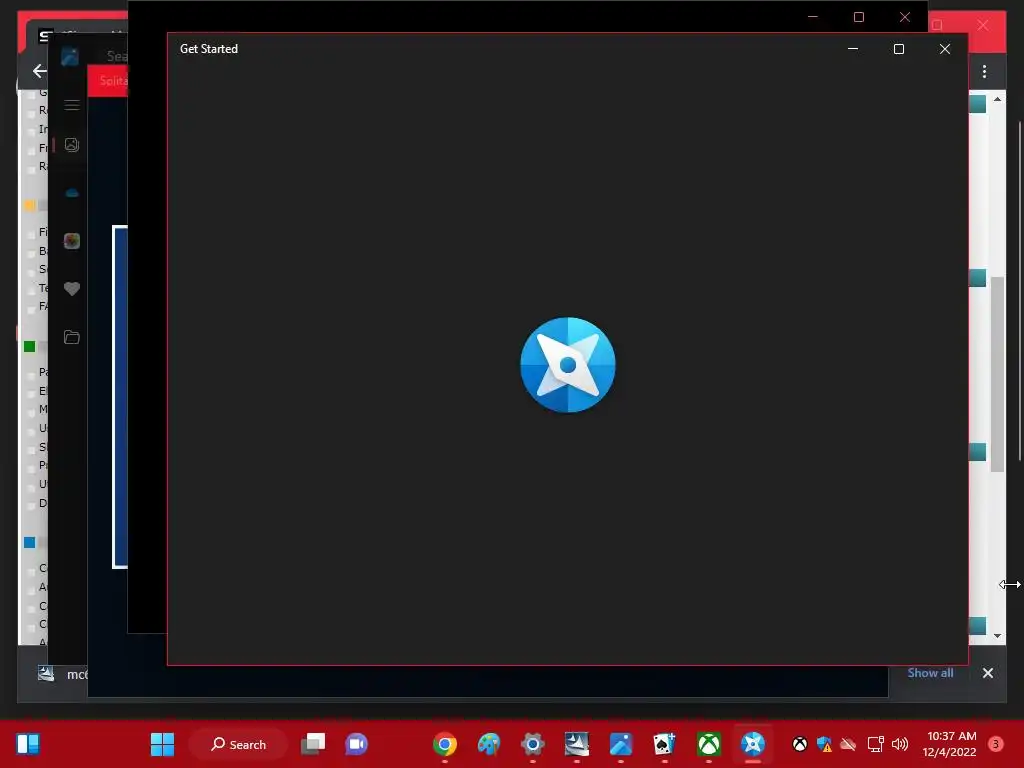Image resolution: width=1024 pixels, height=768 pixels.
Task: Open volume control tray icon
Action: point(900,744)
